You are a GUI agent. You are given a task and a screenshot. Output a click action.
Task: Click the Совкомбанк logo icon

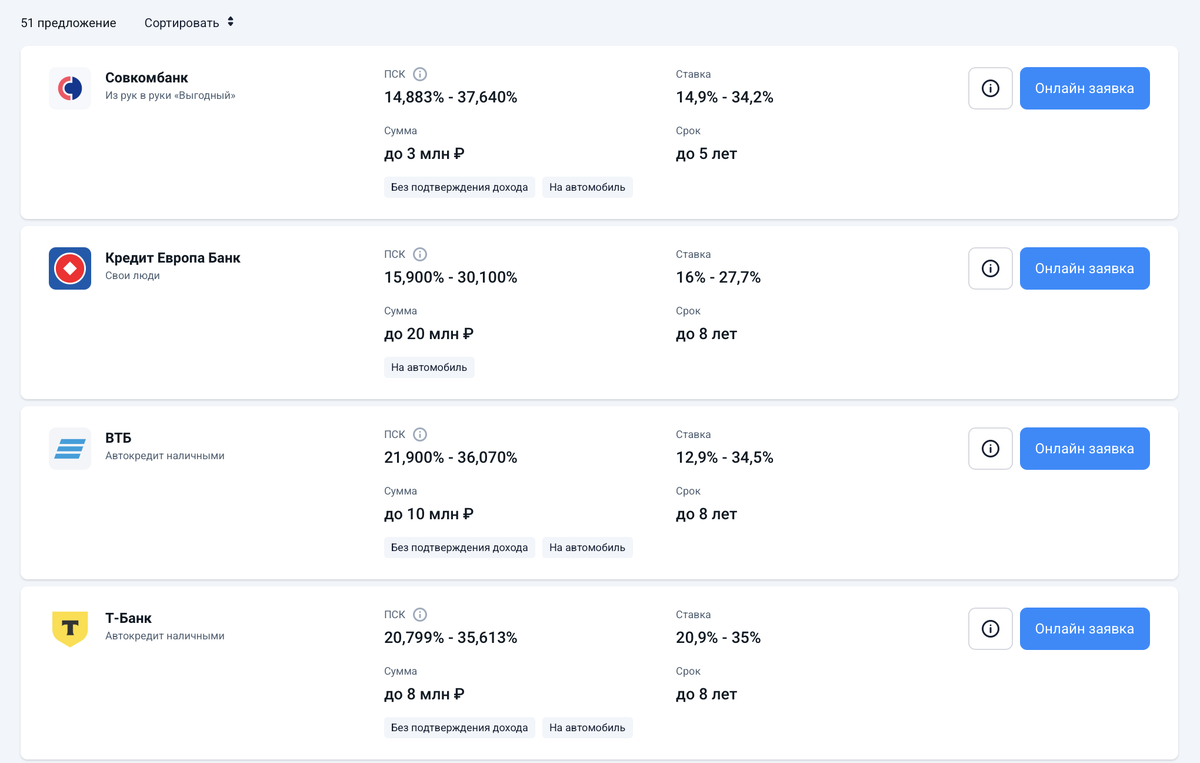[x=70, y=88]
